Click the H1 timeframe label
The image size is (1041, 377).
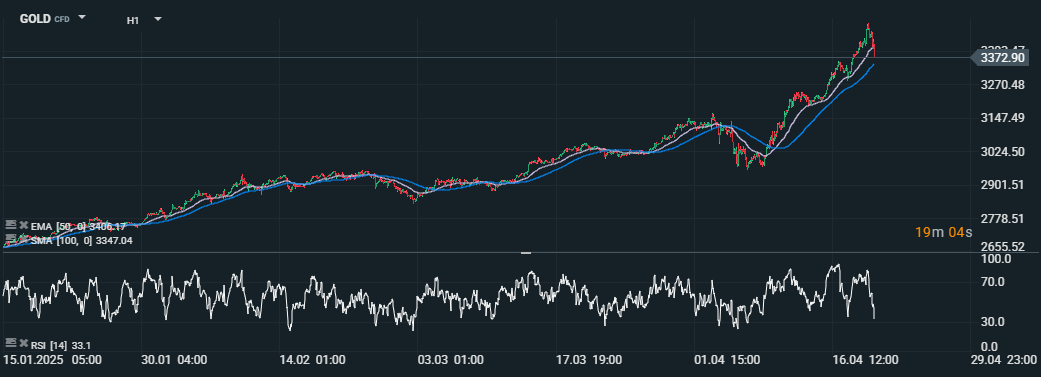(133, 21)
